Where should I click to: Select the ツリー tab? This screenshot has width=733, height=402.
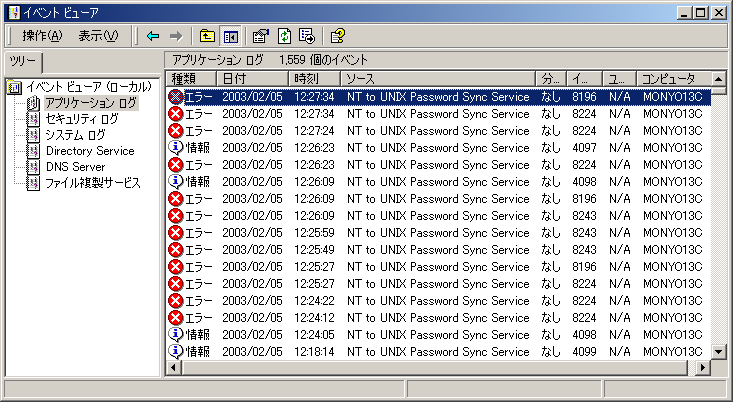(22, 62)
